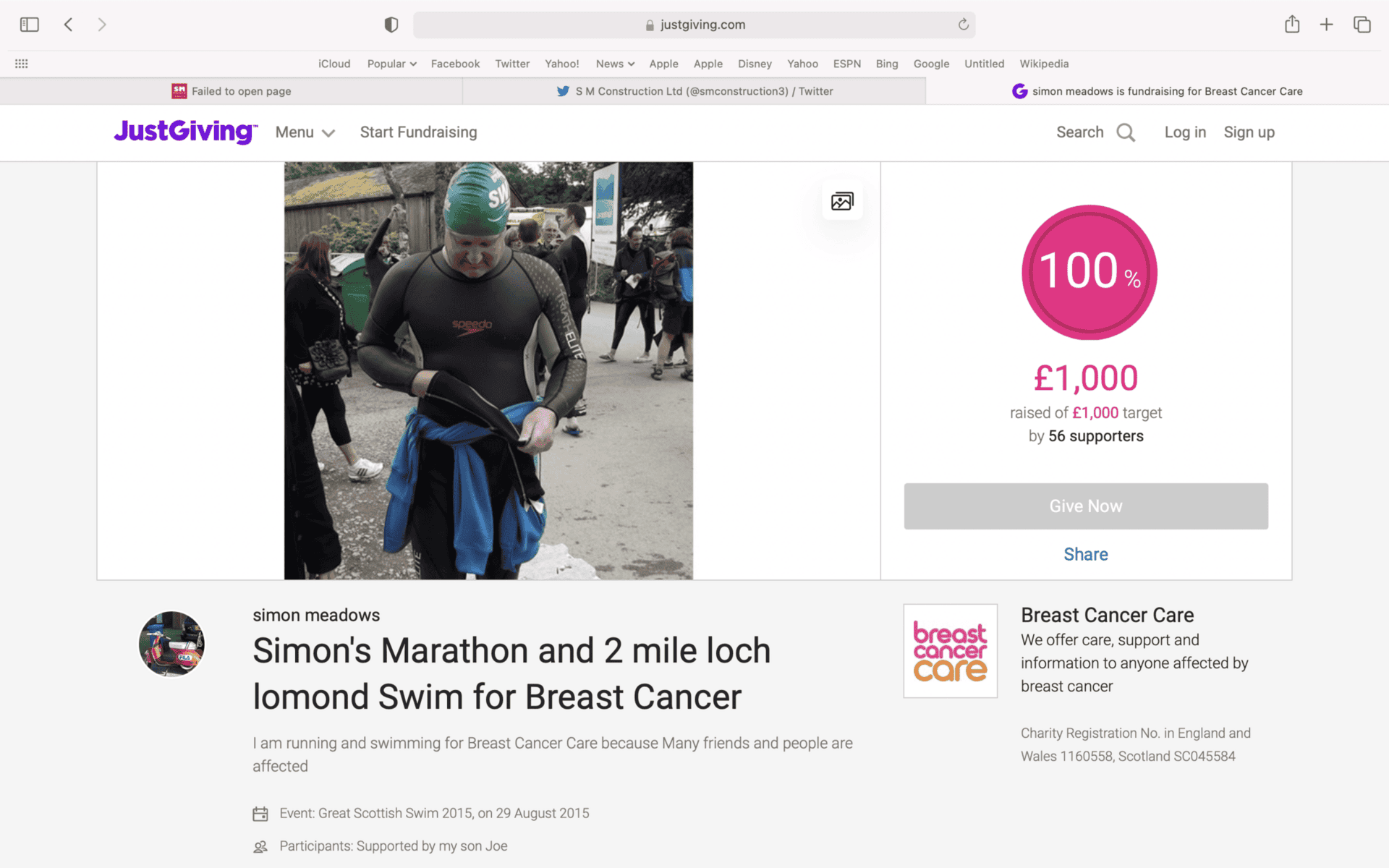This screenshot has width=1389, height=868.
Task: Open the JustGiving Menu dropdown
Action: pyautogui.click(x=305, y=132)
